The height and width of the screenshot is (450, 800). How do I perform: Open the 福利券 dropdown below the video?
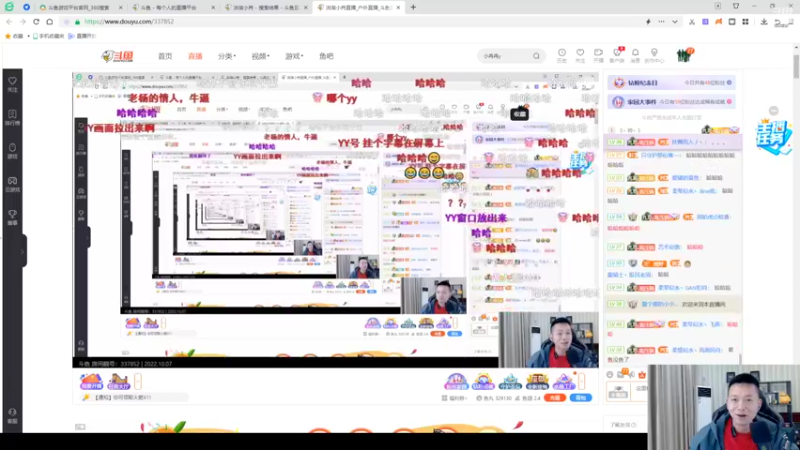pos(454,398)
